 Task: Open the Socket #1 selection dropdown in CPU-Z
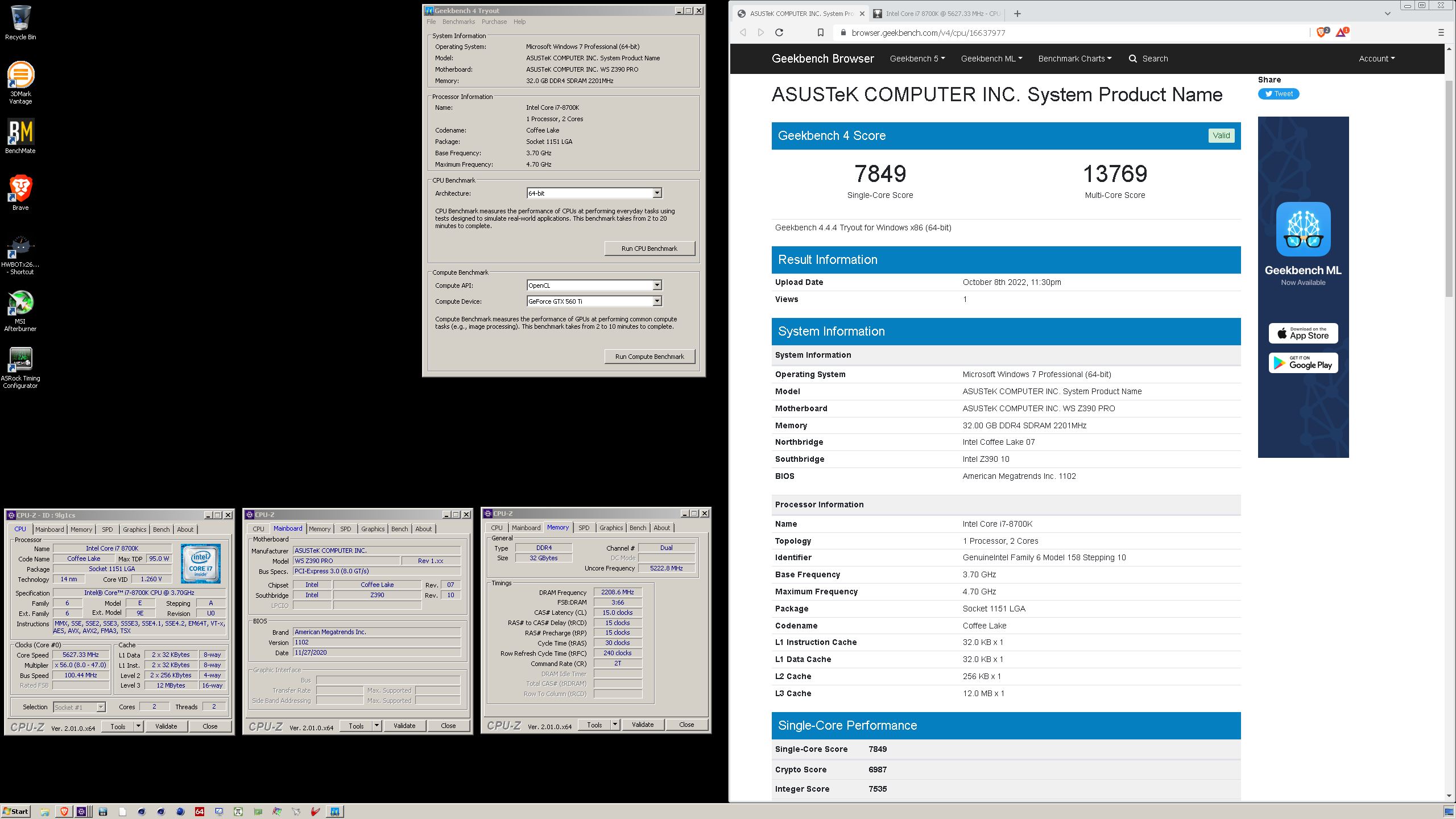point(79,707)
